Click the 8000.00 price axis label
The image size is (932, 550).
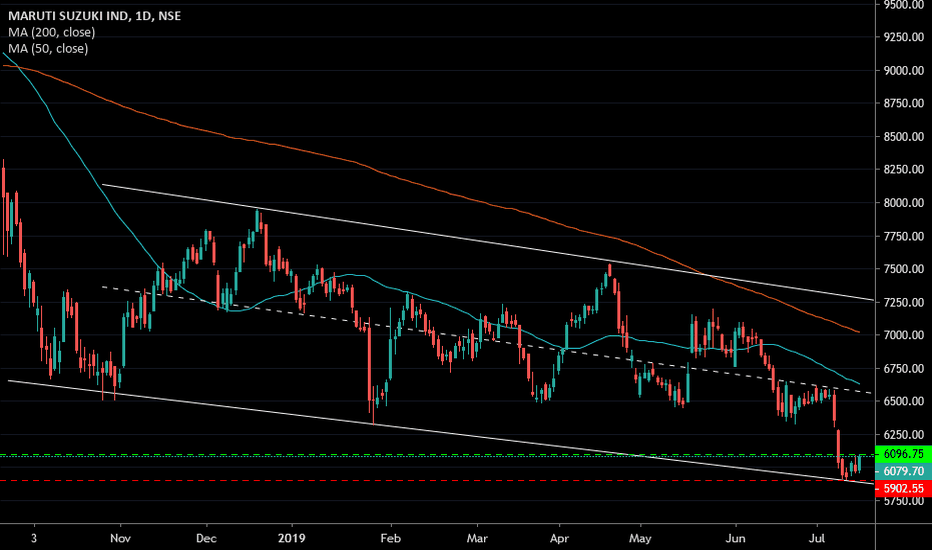[x=903, y=203]
